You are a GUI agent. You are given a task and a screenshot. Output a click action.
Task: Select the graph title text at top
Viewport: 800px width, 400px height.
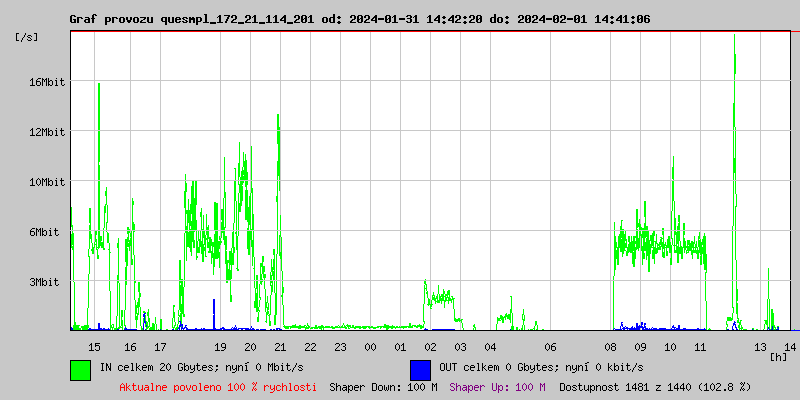360,19
